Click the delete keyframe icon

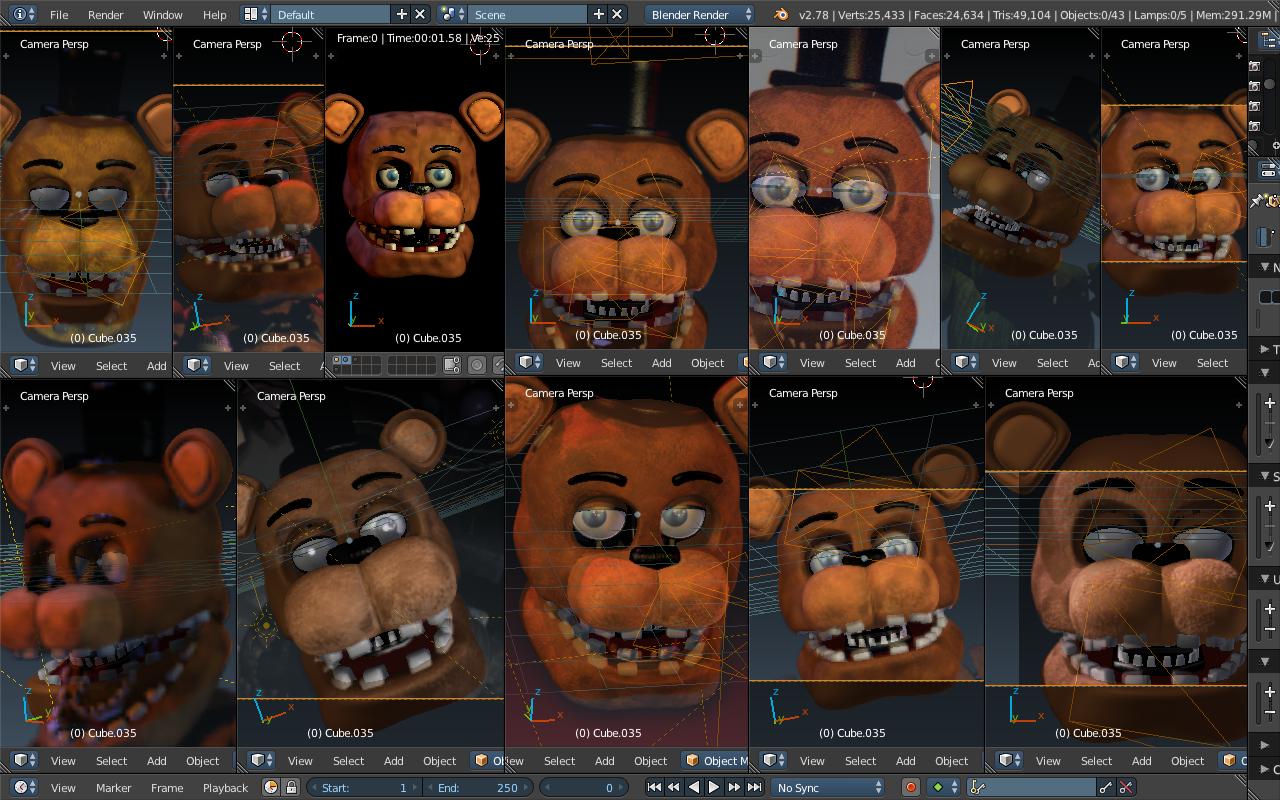(x=1126, y=787)
